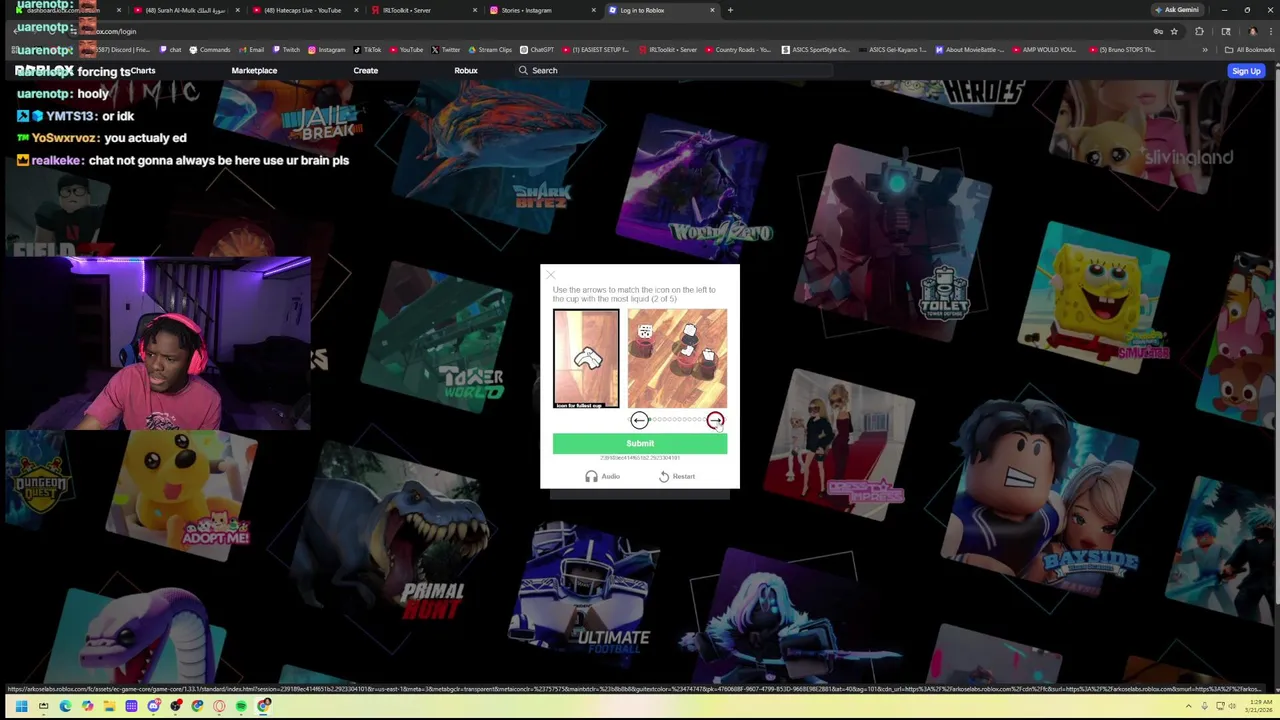
Task: Open About MovieBattle bookmark
Action: pos(970,49)
